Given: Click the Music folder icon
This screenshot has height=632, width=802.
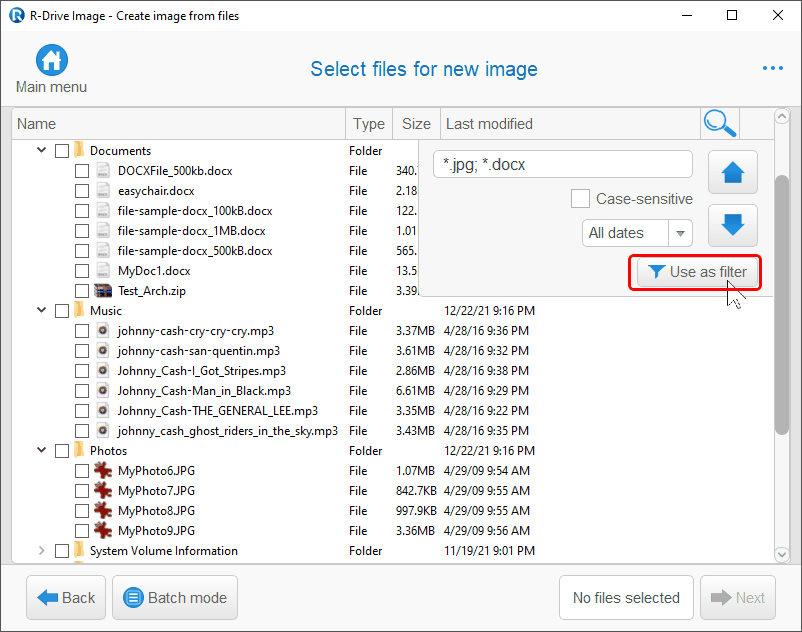Looking at the screenshot, I should 79,310.
